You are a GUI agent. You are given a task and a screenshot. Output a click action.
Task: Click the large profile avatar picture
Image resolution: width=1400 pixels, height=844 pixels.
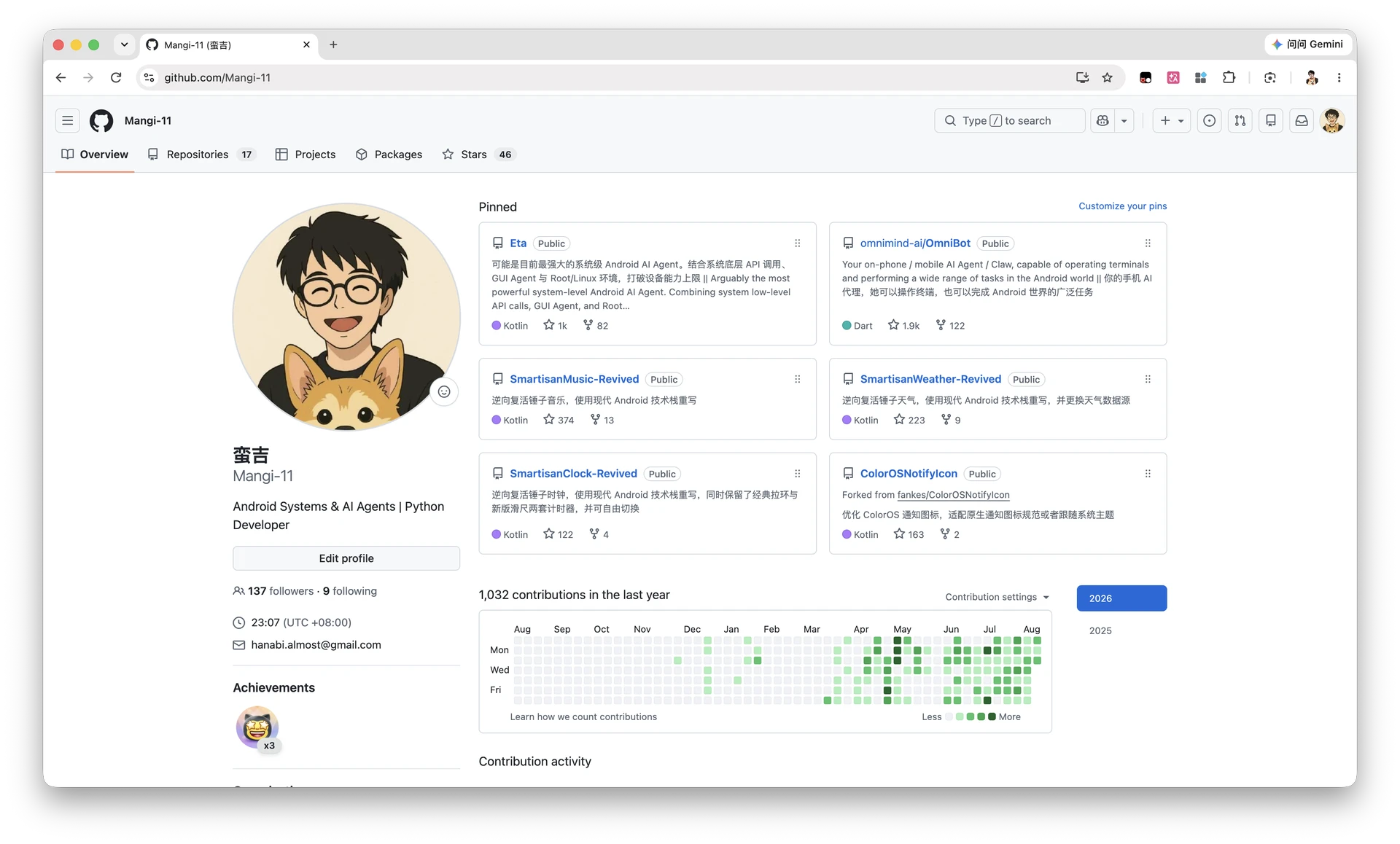(x=346, y=317)
